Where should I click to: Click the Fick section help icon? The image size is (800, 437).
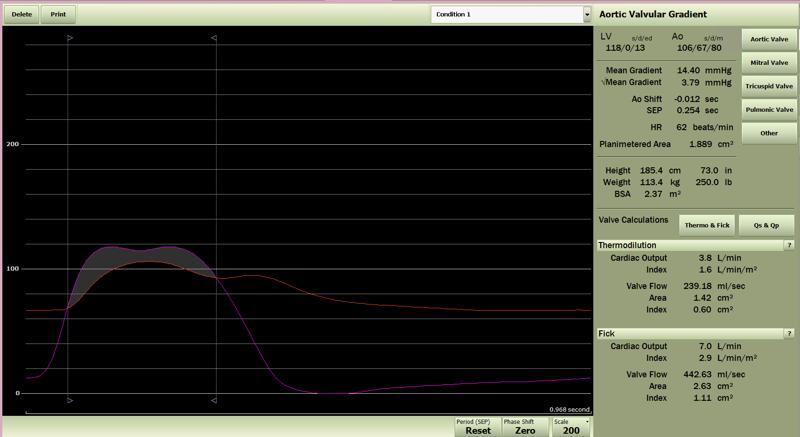tap(789, 333)
